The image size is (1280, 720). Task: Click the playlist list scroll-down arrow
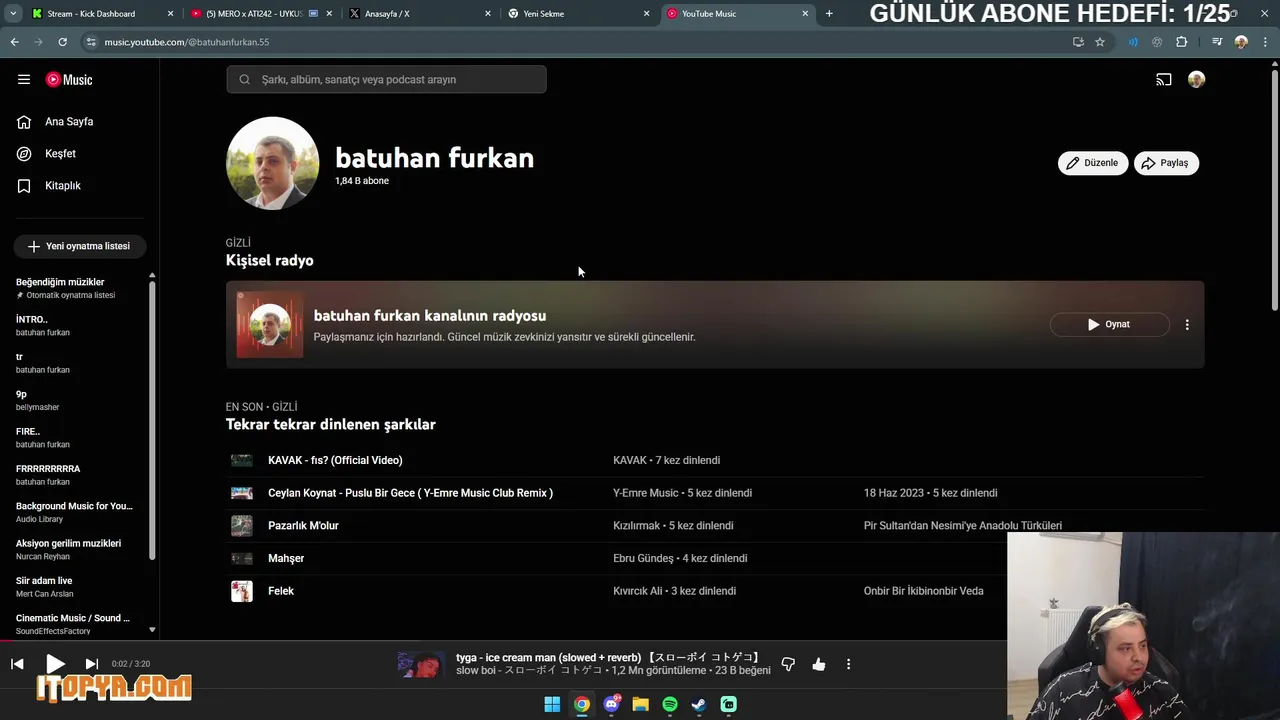[152, 630]
